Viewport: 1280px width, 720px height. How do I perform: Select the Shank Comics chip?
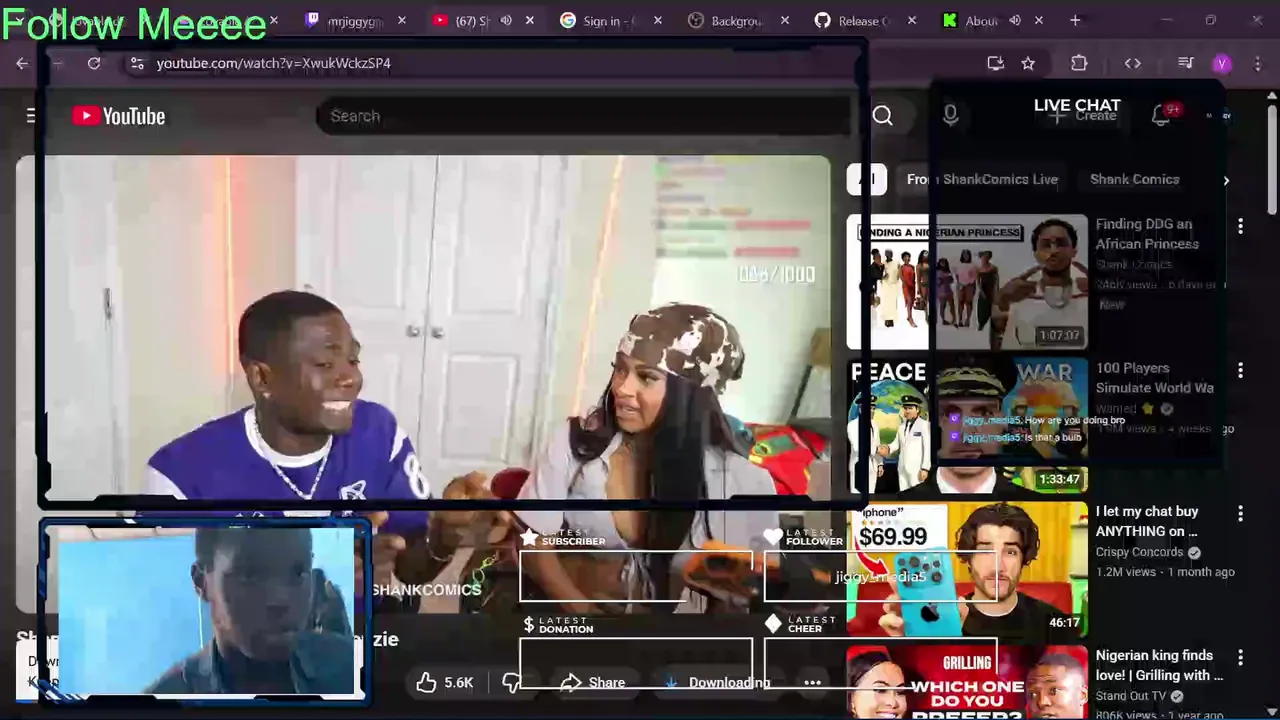point(1134,179)
